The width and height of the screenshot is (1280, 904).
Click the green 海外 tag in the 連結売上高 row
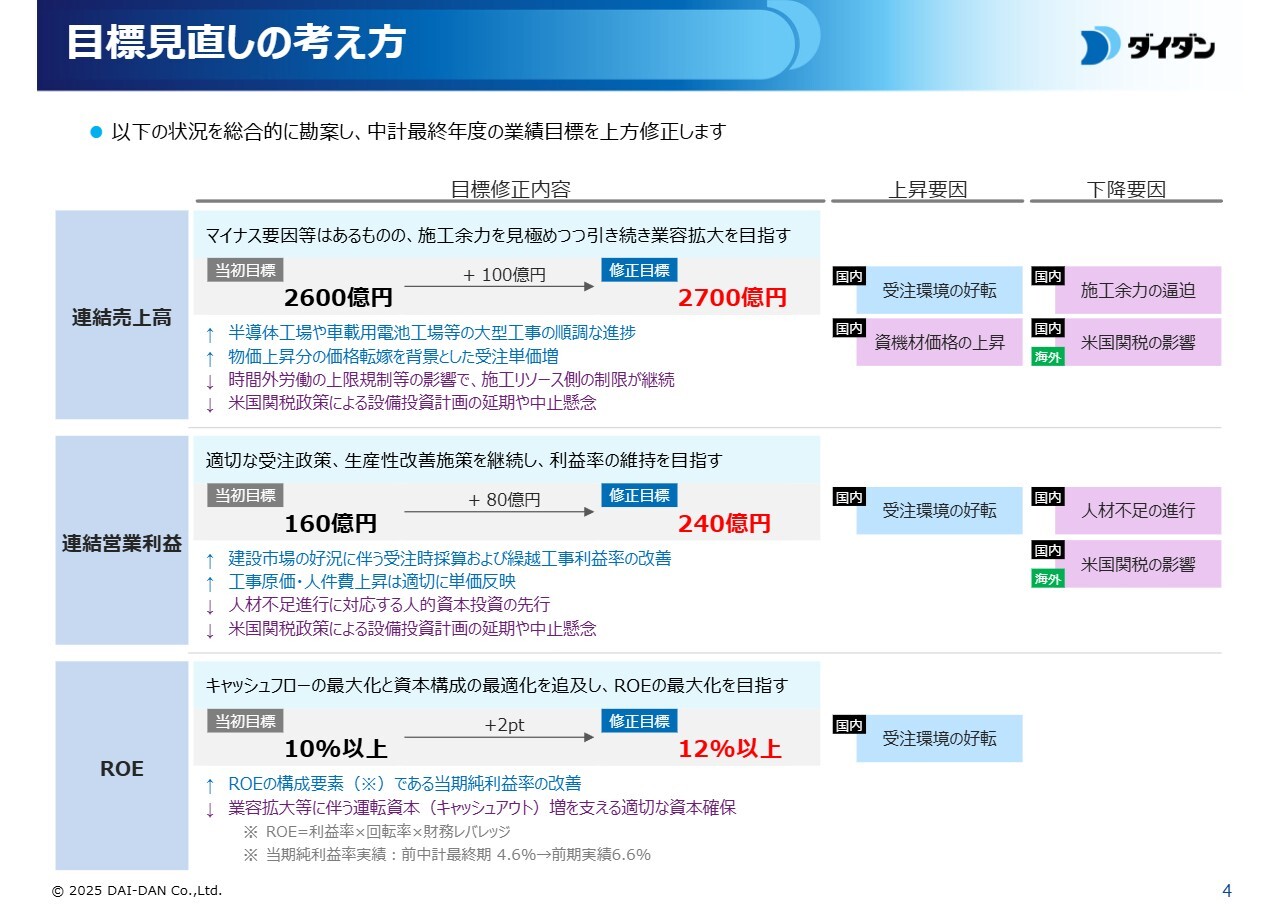tap(1048, 356)
